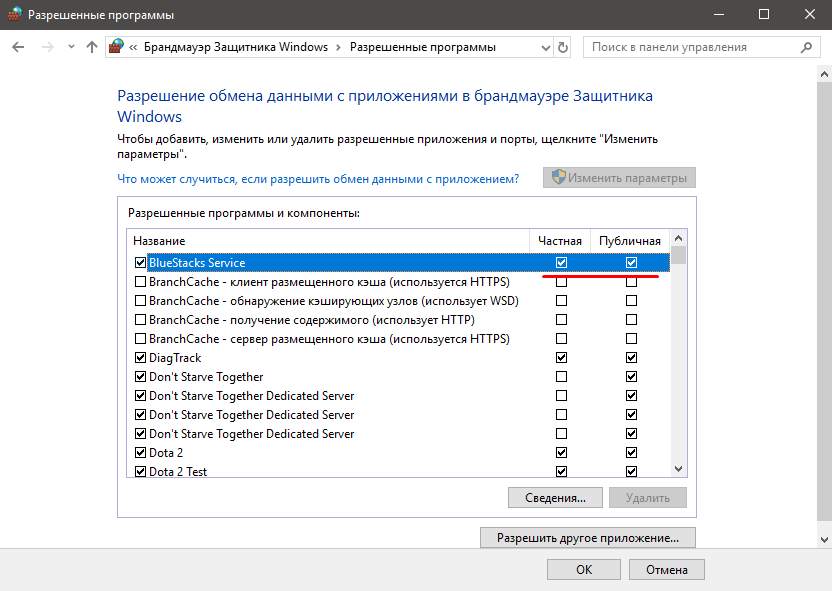Viewport: 832px width, 591px height.
Task: Enable private network for Don't Starve Together
Action: [x=561, y=377]
